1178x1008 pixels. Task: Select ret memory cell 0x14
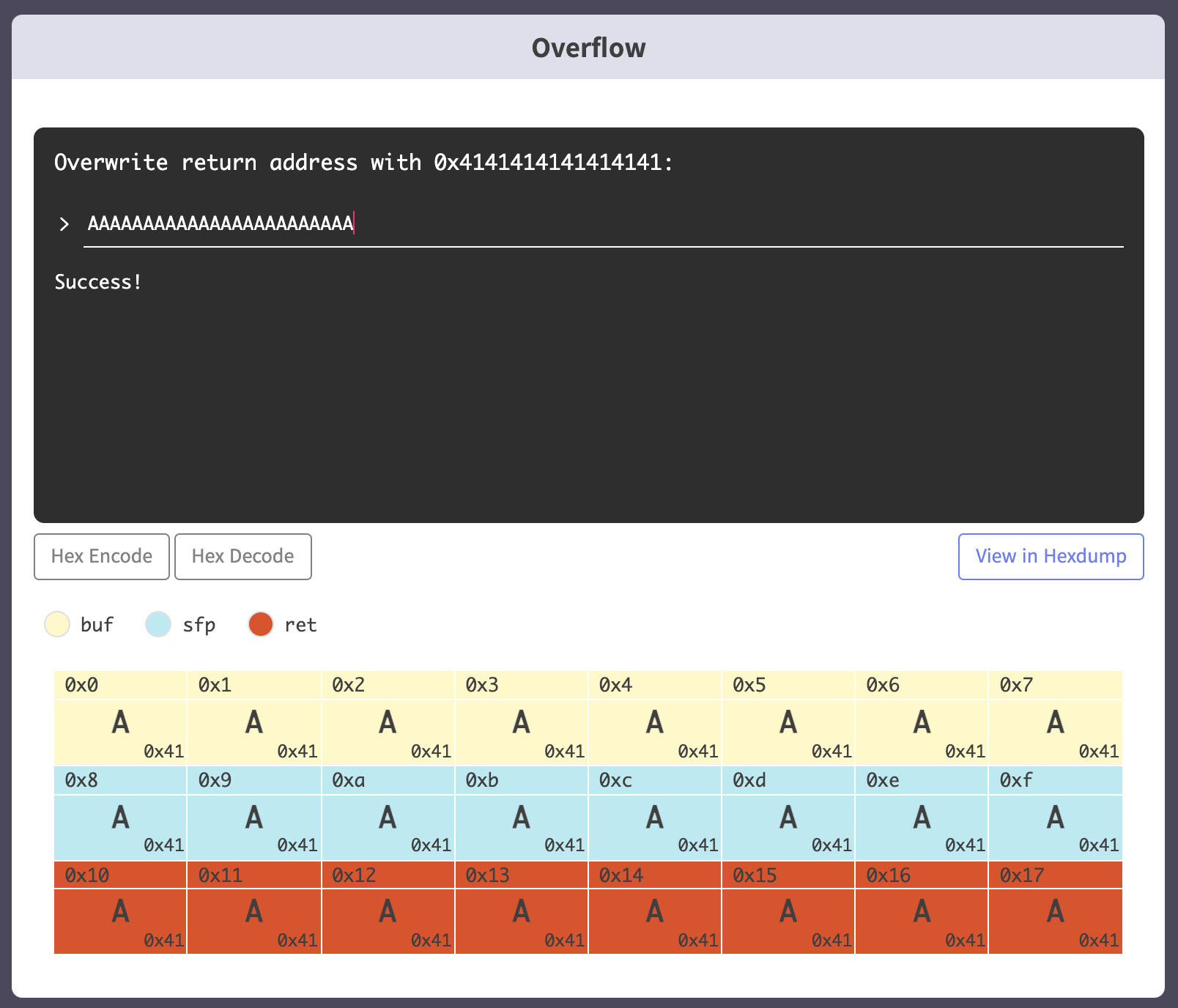tap(655, 908)
